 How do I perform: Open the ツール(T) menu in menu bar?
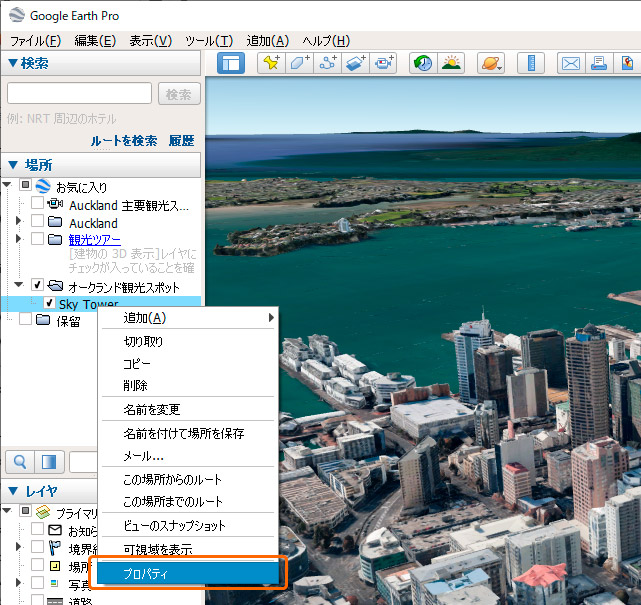pyautogui.click(x=209, y=40)
